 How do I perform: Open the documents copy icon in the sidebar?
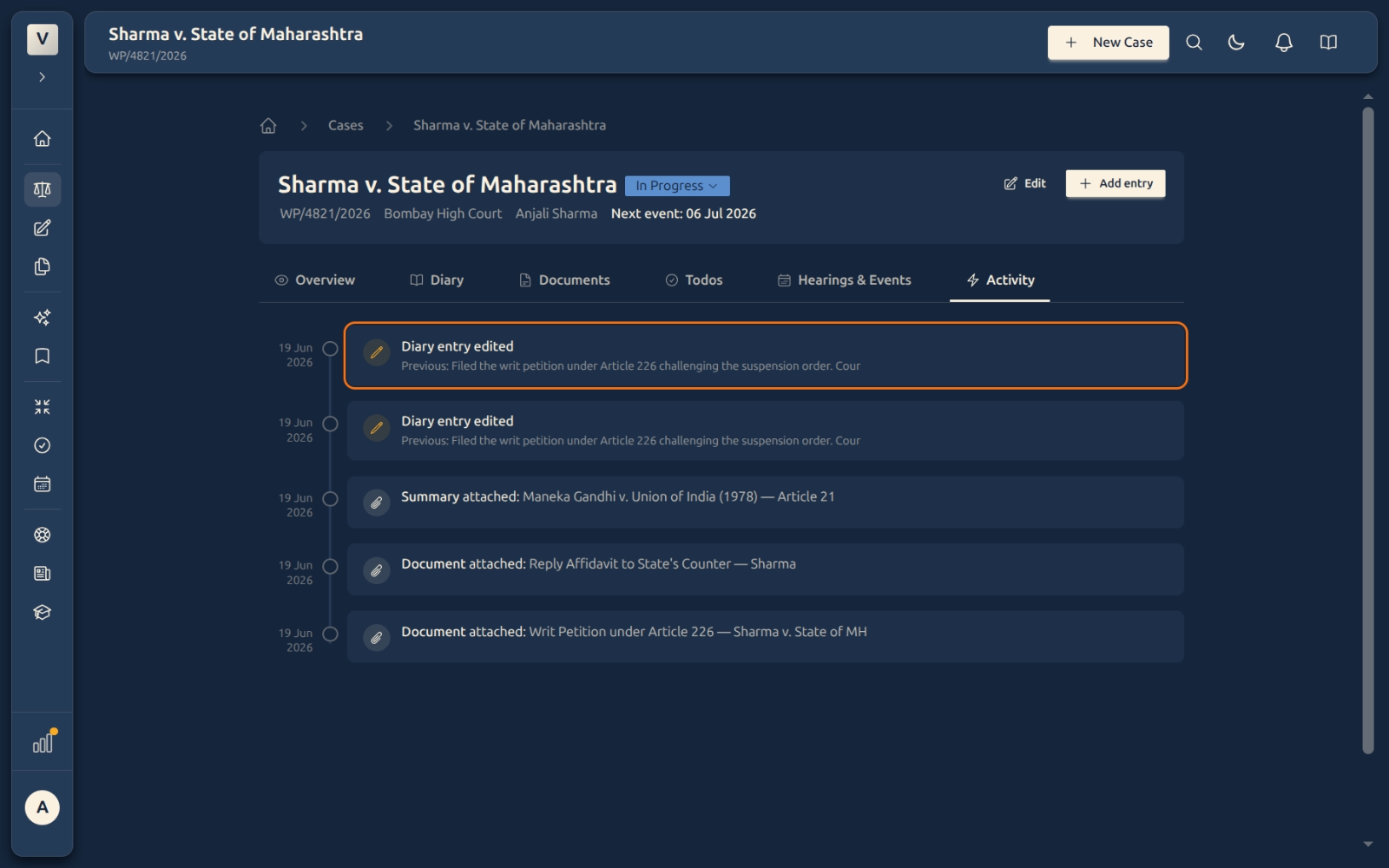[x=42, y=266]
